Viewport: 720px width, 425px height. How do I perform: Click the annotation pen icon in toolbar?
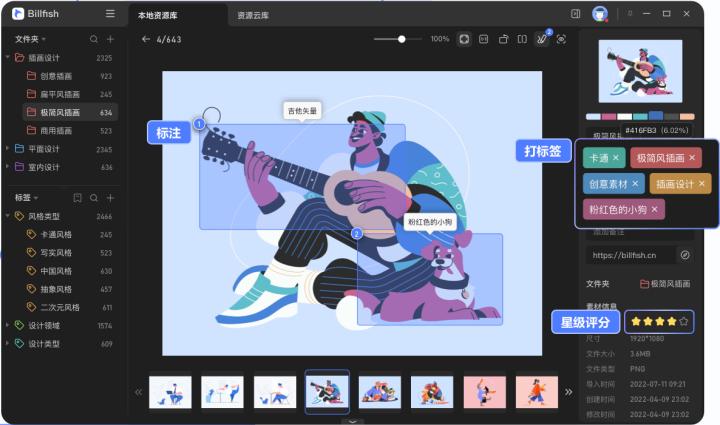[541, 39]
